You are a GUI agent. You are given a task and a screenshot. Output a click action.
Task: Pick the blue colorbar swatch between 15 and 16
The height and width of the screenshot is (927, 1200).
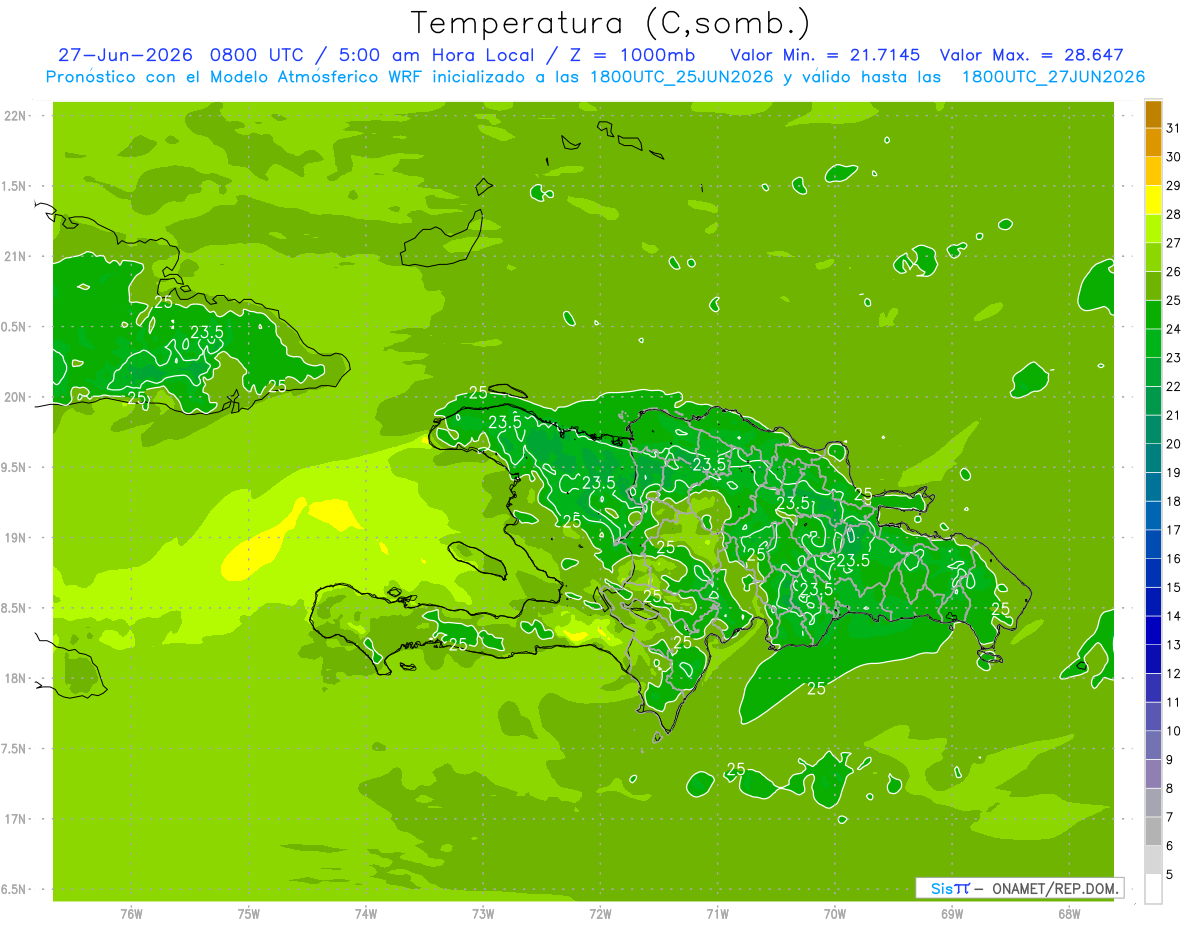point(1154,573)
